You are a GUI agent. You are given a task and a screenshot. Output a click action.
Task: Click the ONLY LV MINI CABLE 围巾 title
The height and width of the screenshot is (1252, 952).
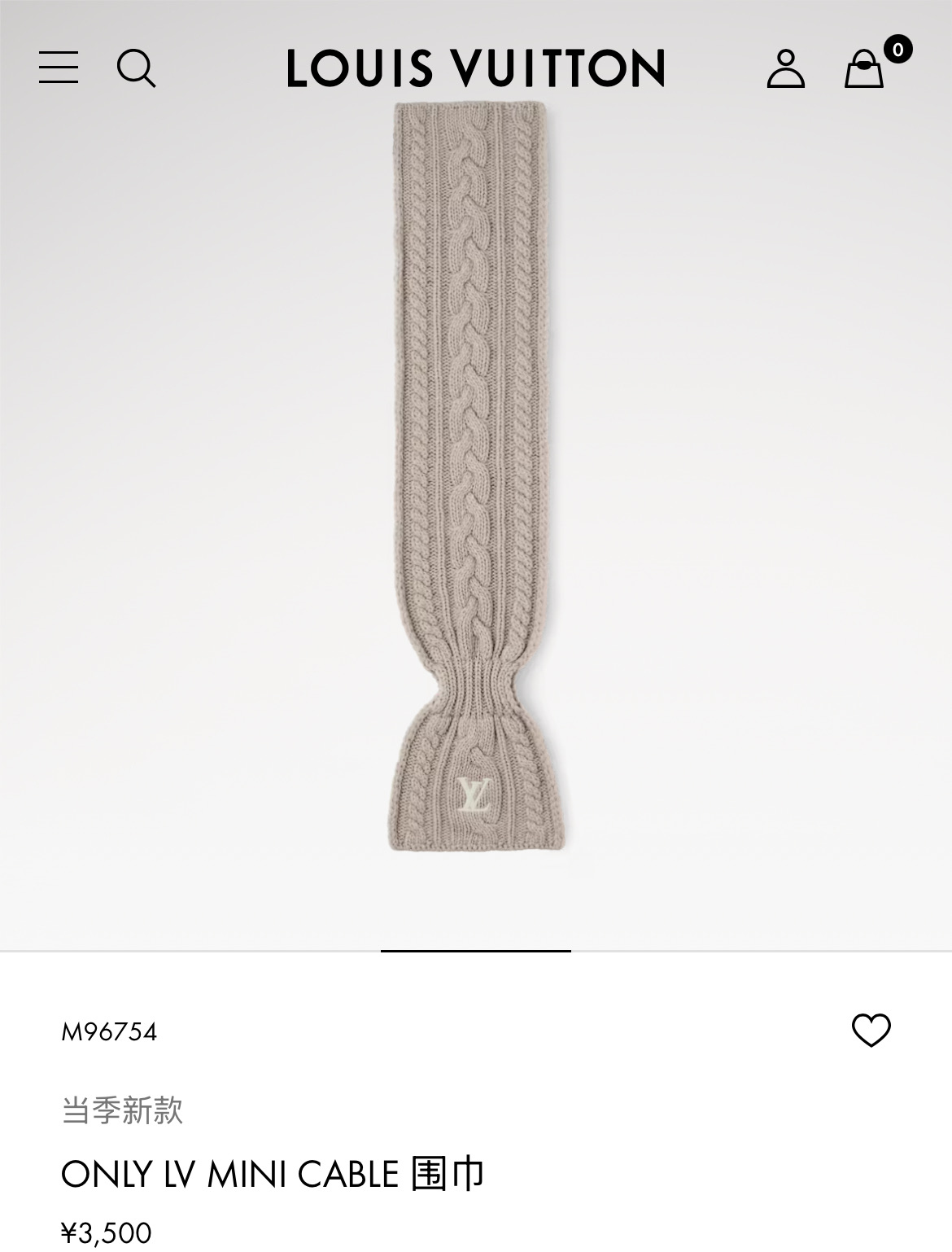[273, 1174]
